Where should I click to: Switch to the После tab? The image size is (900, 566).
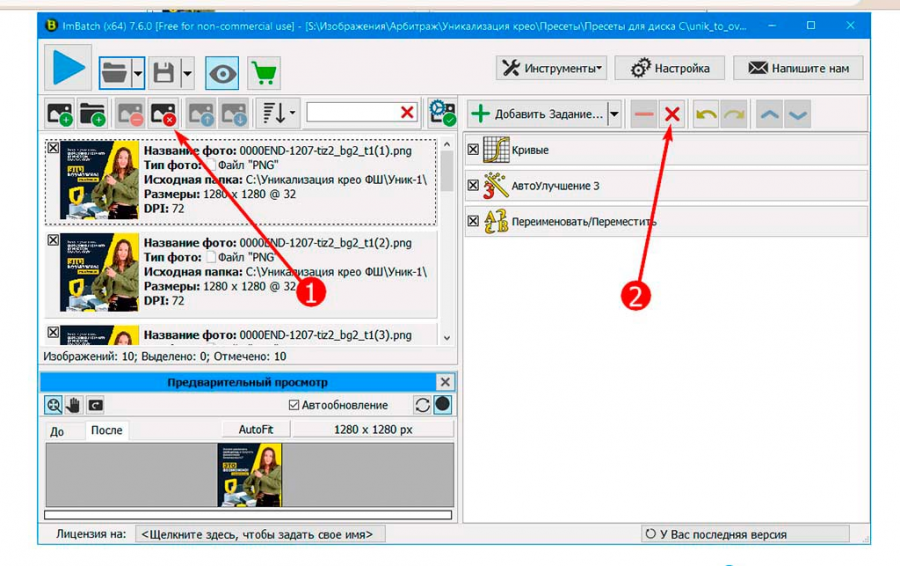click(x=107, y=430)
